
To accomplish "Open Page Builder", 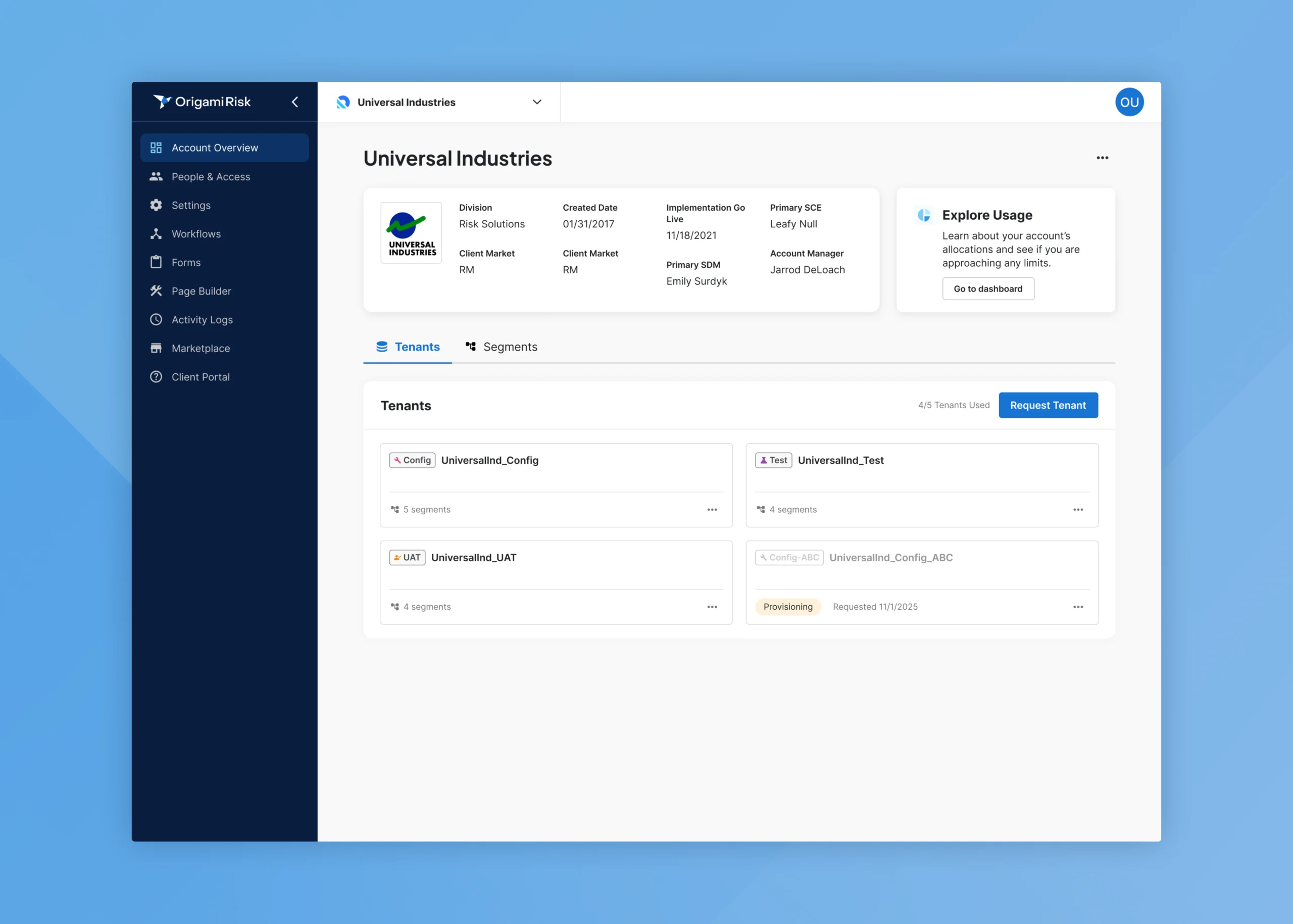I will (224, 291).
